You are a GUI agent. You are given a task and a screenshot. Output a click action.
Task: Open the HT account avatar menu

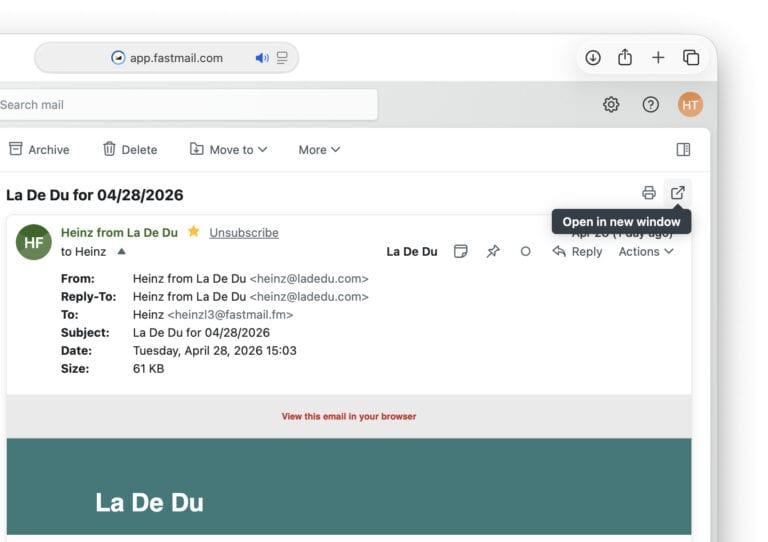(690, 104)
